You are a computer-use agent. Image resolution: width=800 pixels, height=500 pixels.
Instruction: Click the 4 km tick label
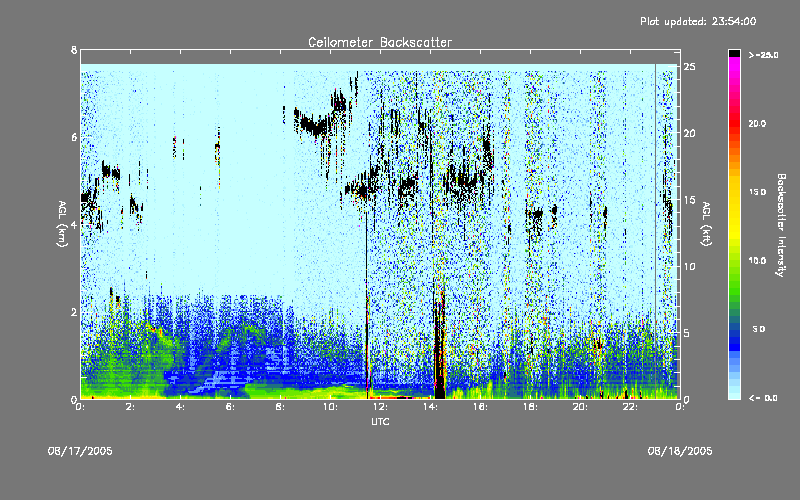(x=74, y=224)
